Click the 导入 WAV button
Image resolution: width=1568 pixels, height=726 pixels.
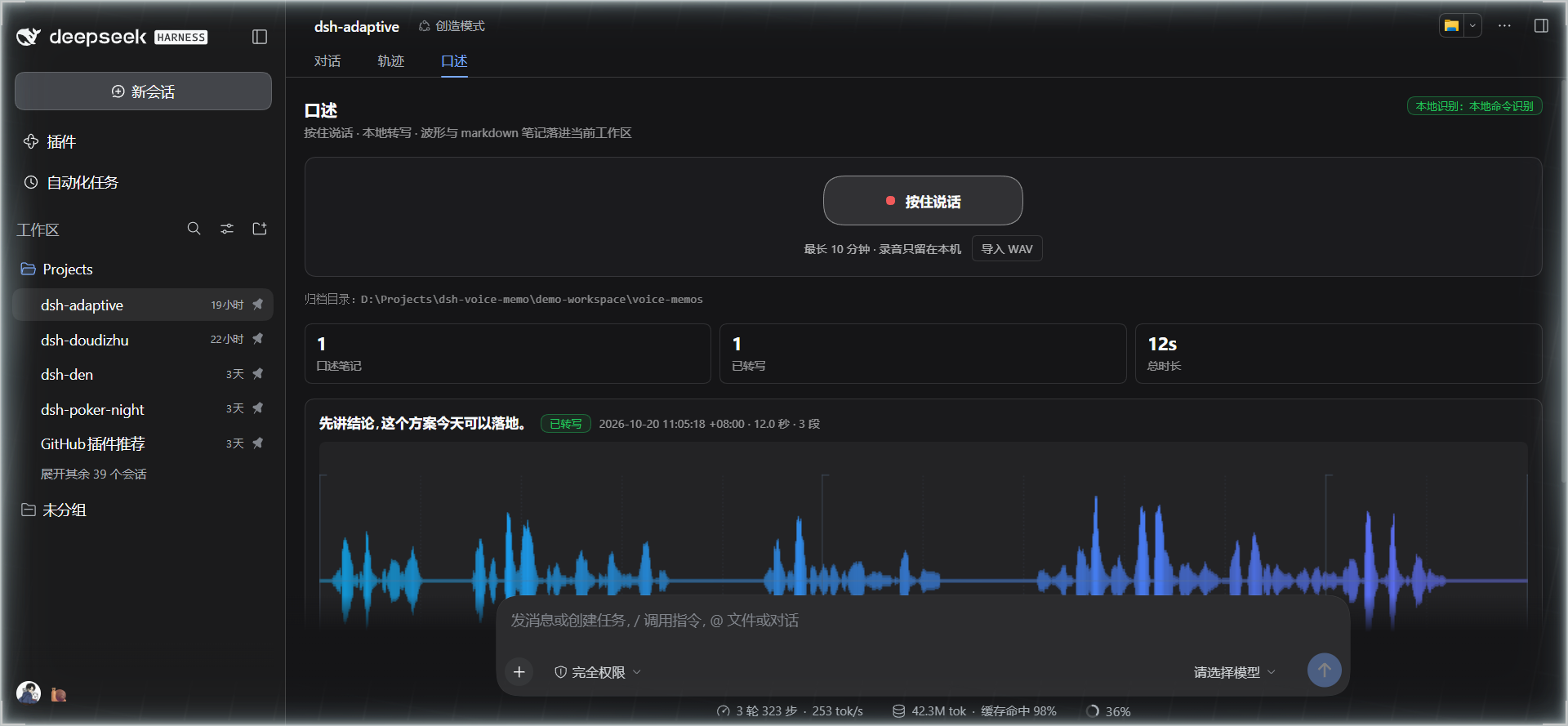coord(1007,249)
